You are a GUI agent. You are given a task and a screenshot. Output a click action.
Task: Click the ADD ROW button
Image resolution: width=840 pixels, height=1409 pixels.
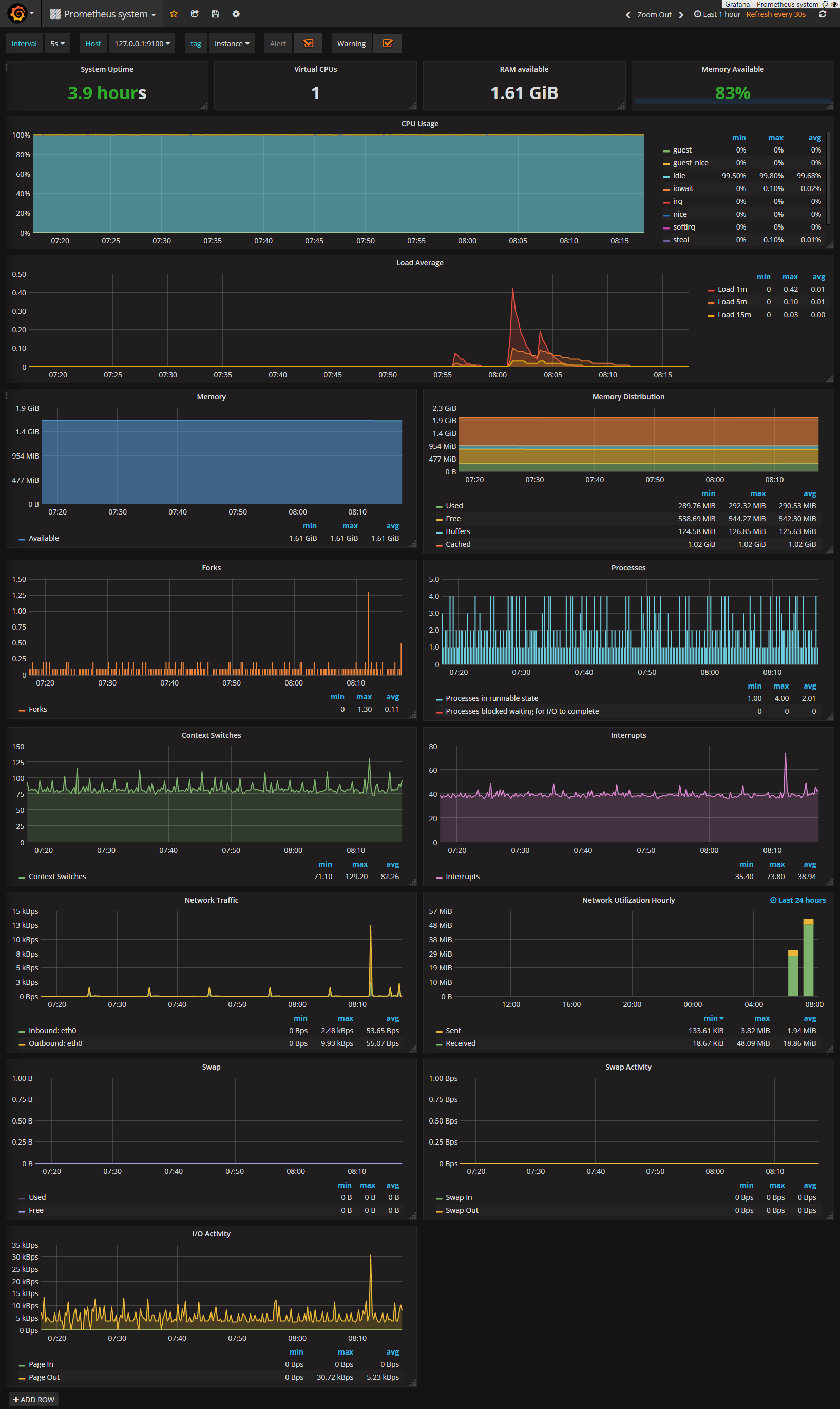(33, 1399)
